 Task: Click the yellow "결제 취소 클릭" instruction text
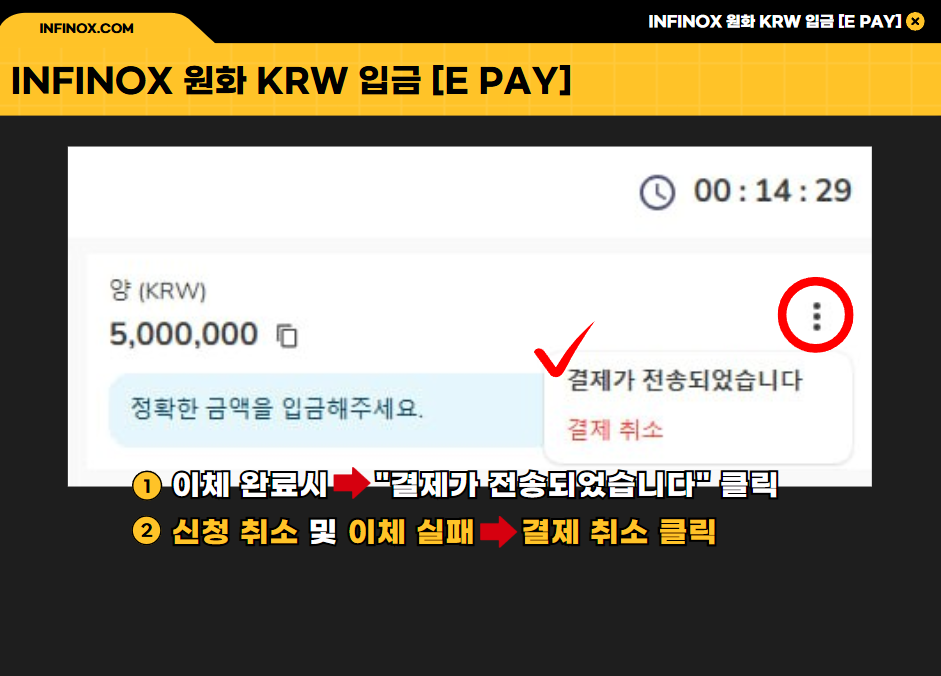pos(619,531)
